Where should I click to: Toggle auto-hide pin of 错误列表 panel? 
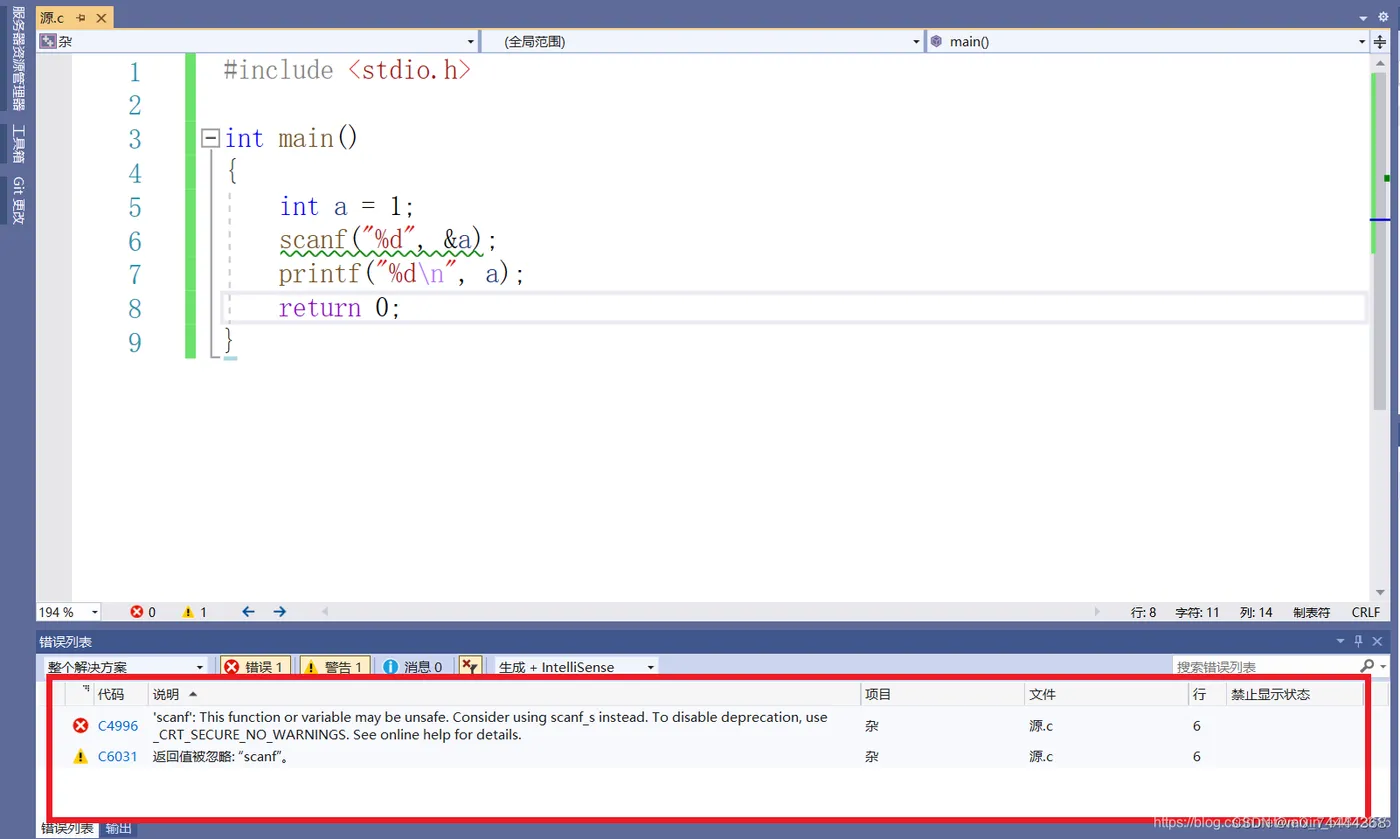(1358, 641)
